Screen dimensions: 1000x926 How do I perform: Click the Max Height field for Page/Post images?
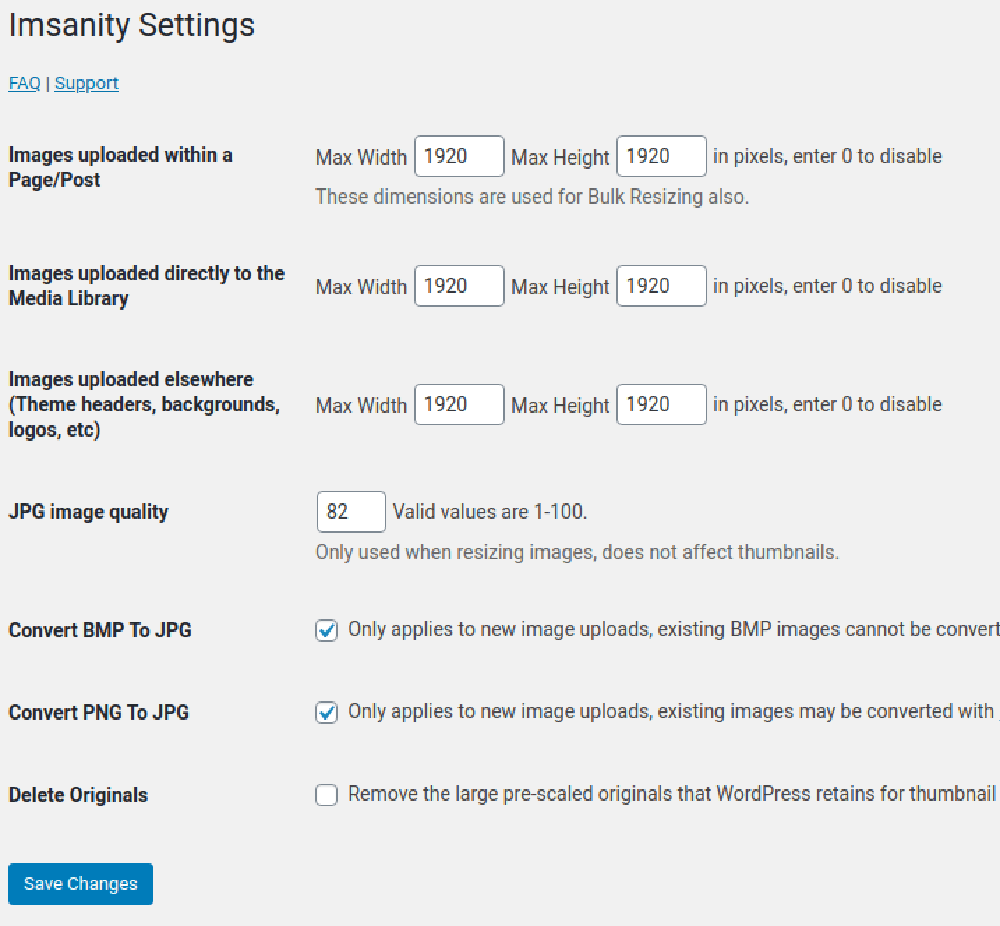point(661,156)
